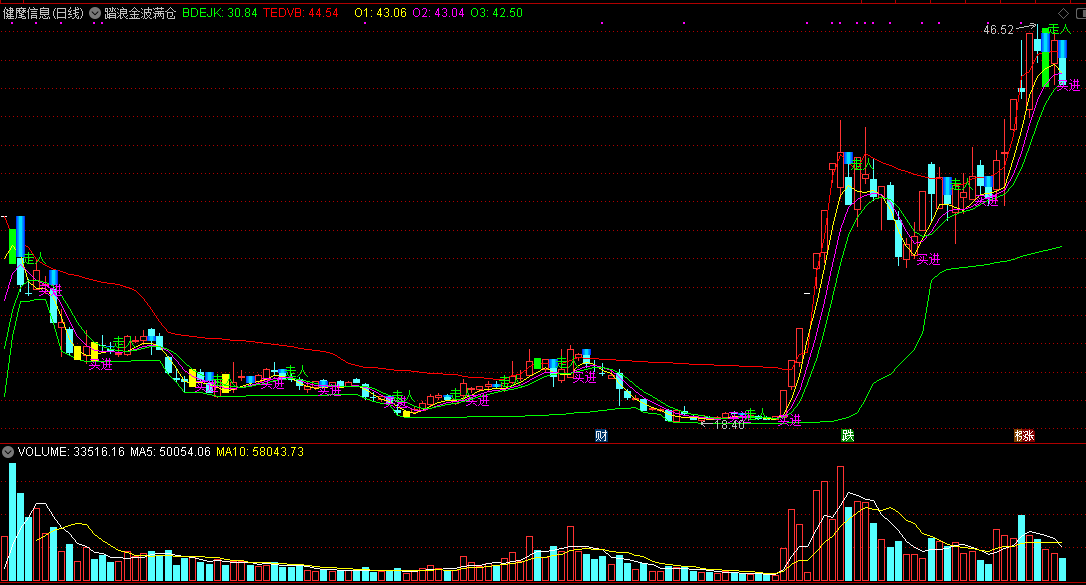This screenshot has width=1086, height=585.
Task: Click the O3: 42.50 value
Action: (x=497, y=13)
